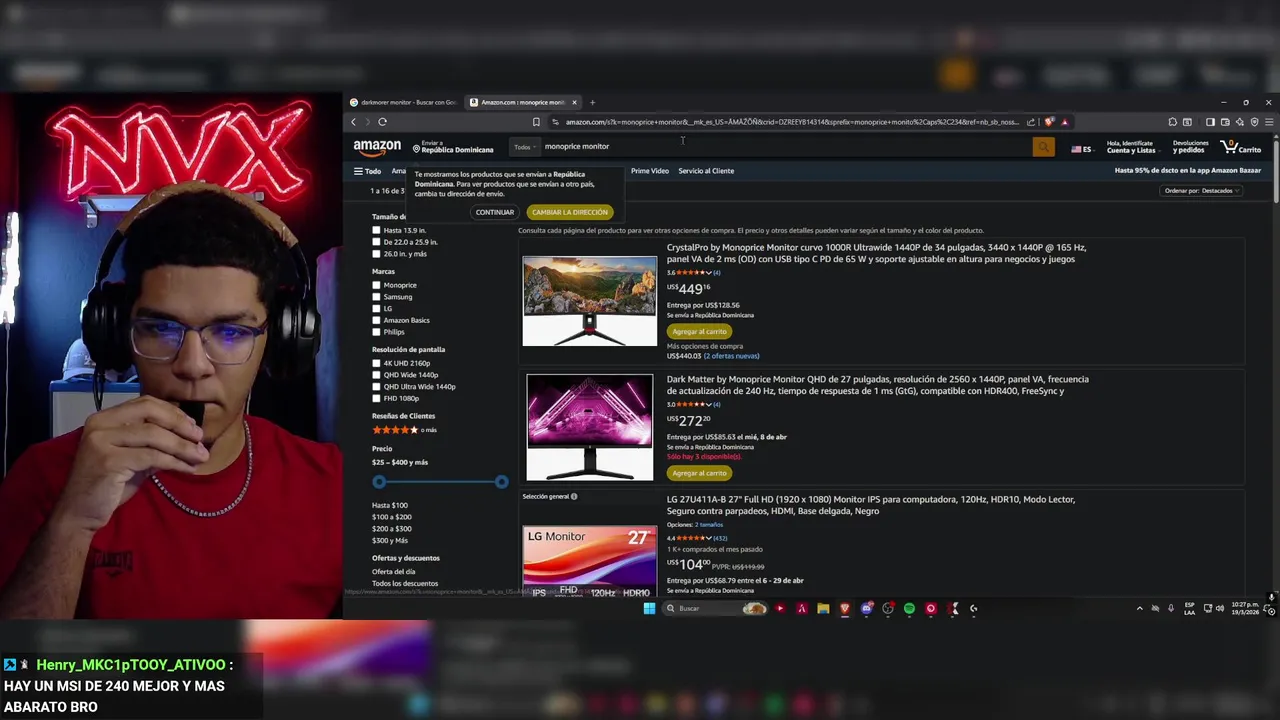Viewport: 1280px width, 720px height.
Task: Click the taskbar volume speaker icon
Action: pos(1219,608)
